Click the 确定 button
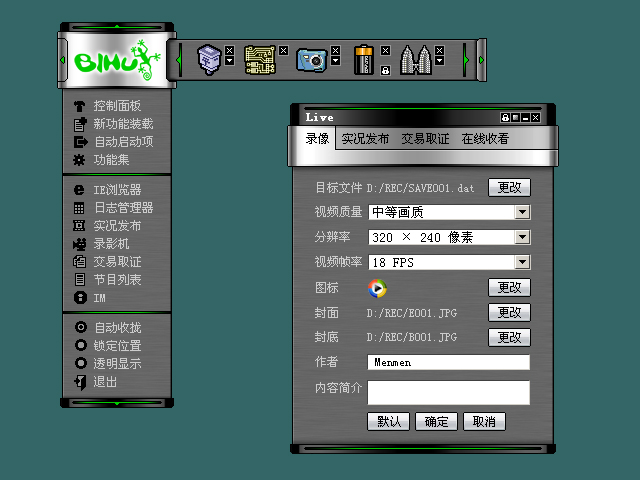 (436, 421)
